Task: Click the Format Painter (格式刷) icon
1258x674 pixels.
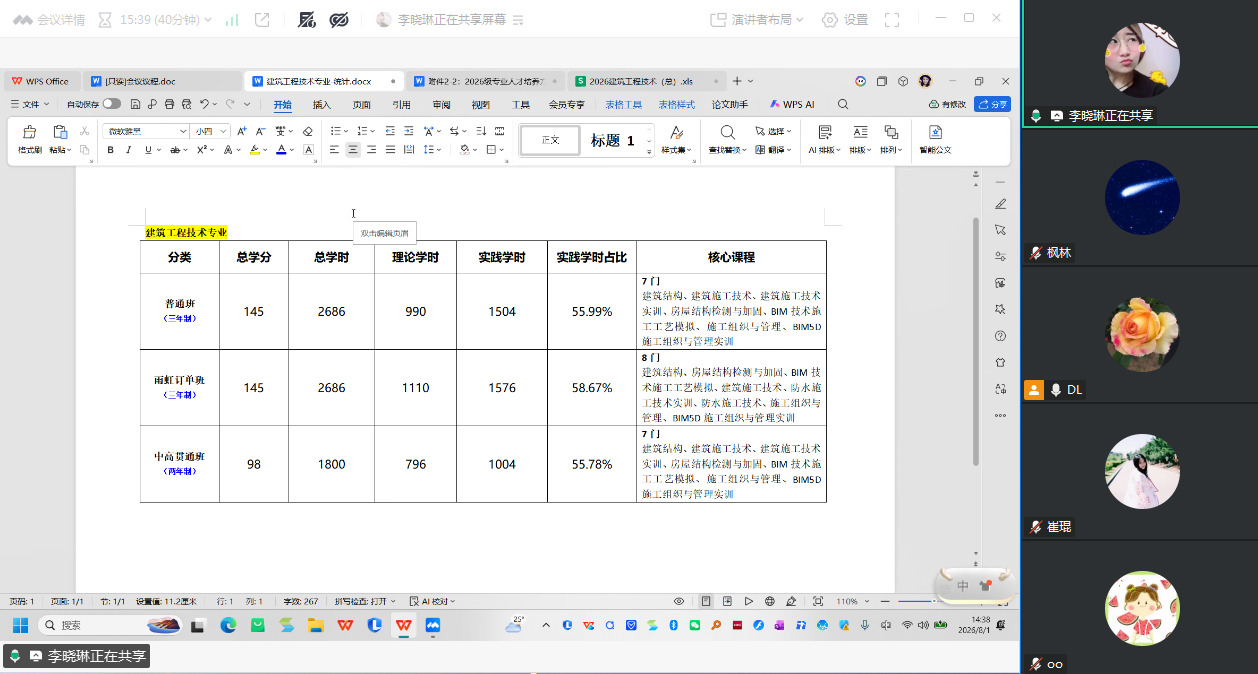Action: click(x=30, y=132)
